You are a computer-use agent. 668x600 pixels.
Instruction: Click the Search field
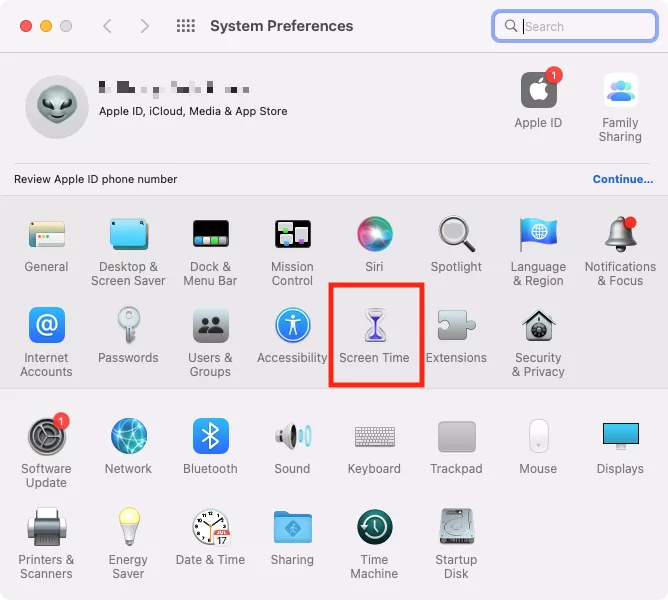pyautogui.click(x=574, y=26)
